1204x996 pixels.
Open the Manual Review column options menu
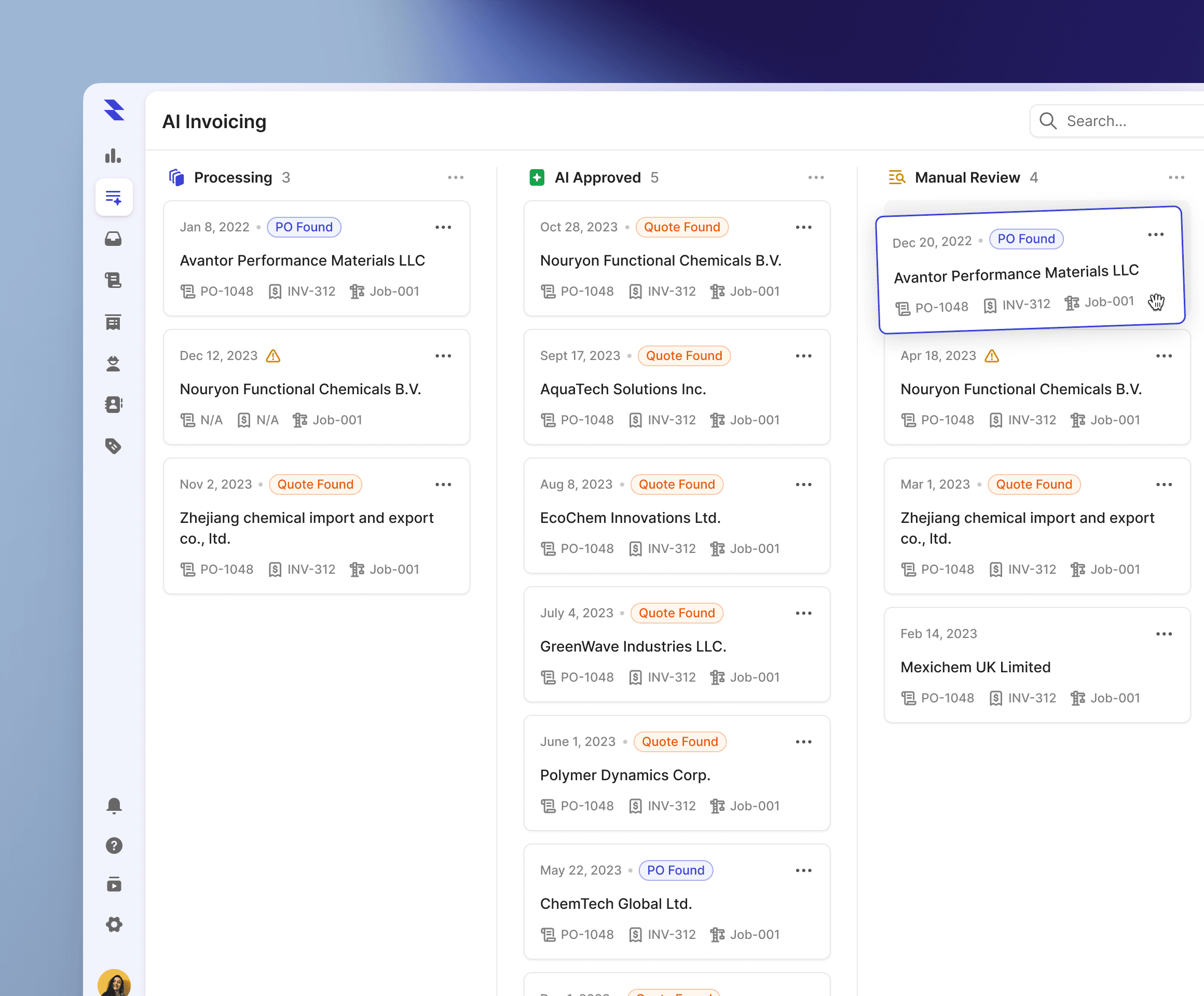(1176, 177)
